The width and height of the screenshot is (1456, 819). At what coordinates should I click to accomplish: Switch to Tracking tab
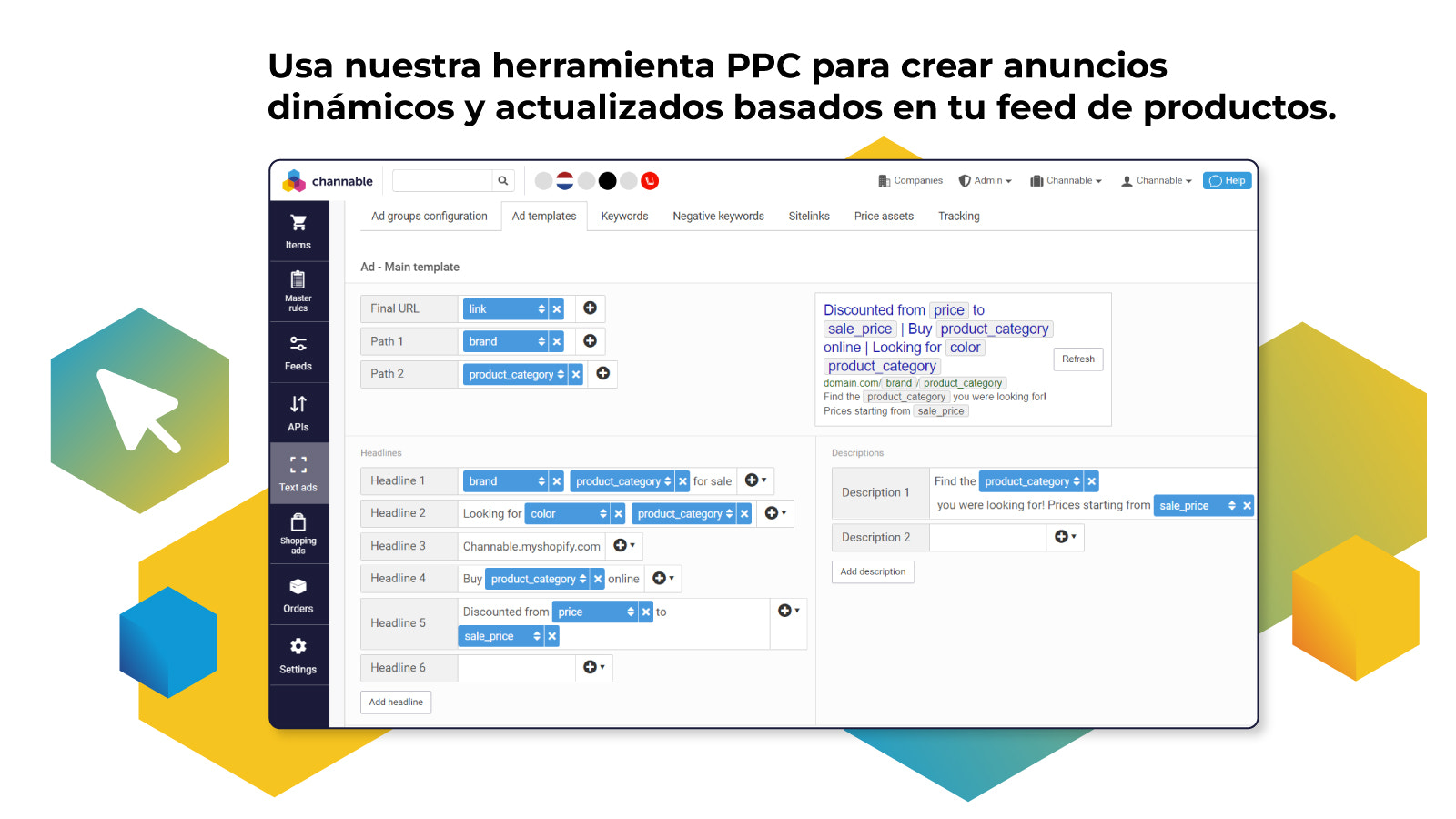[959, 217]
